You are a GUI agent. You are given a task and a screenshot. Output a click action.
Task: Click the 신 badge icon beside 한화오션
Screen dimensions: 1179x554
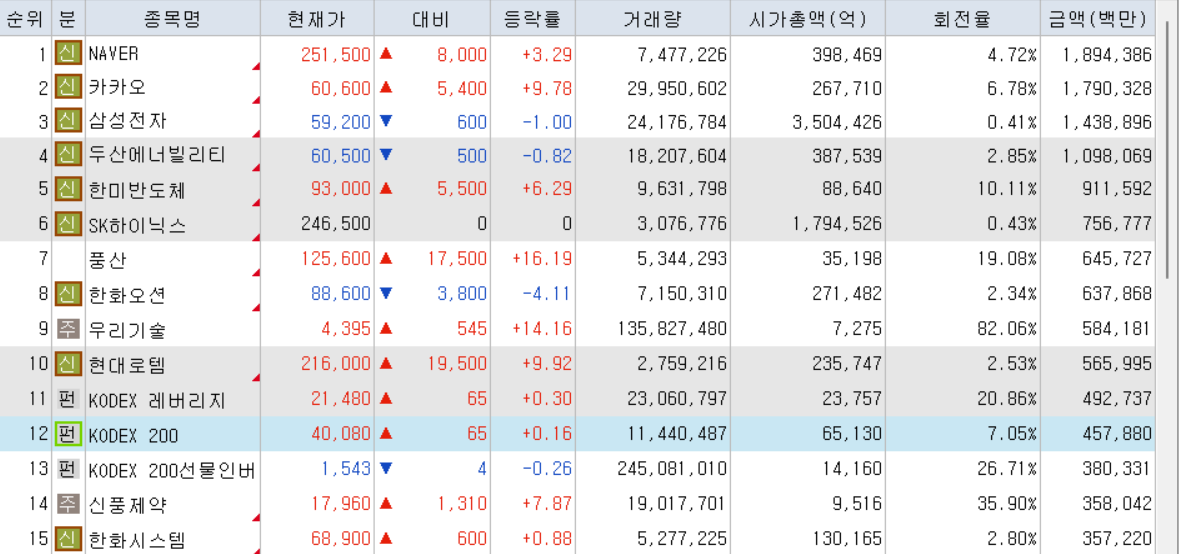click(68, 293)
